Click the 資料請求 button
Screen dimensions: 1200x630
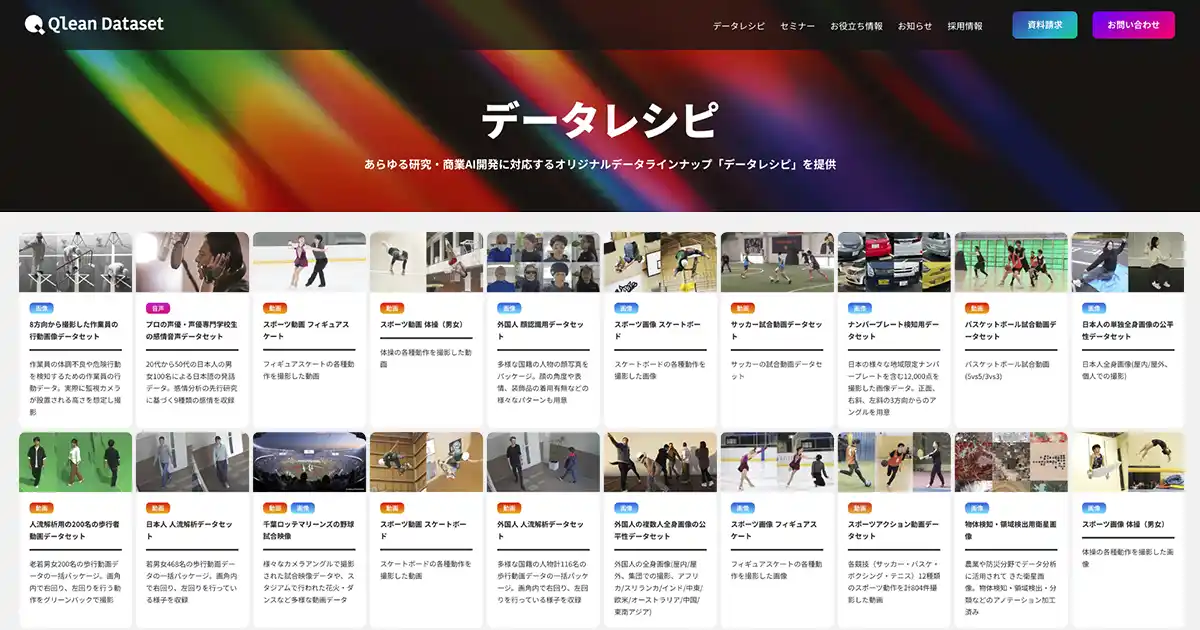point(1044,25)
